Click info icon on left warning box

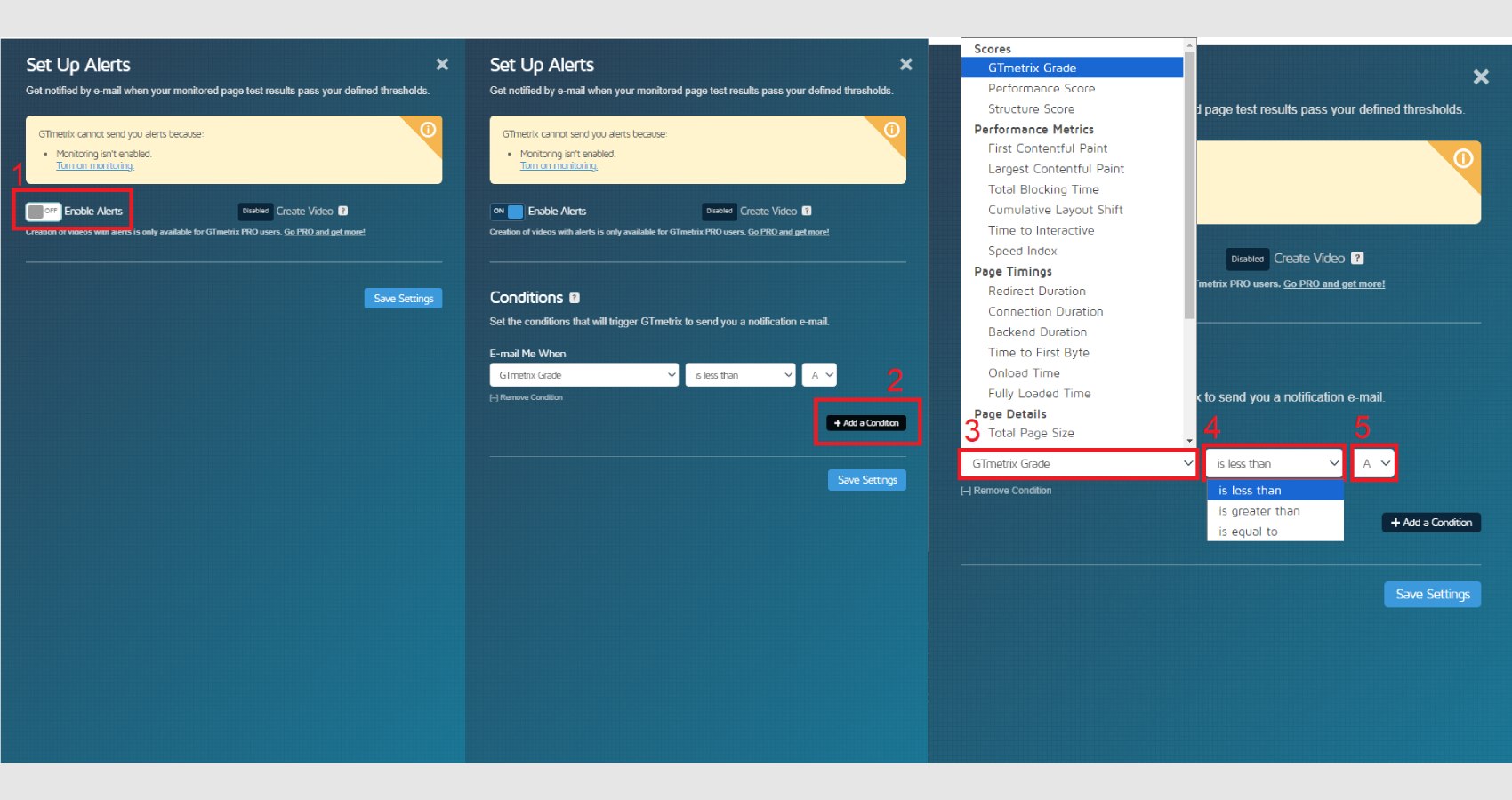tap(428, 130)
